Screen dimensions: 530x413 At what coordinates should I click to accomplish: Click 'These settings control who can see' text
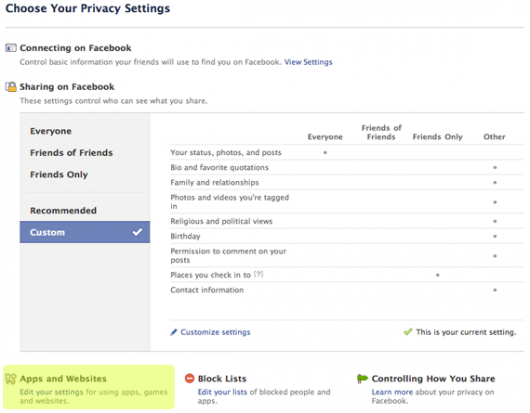coord(114,101)
